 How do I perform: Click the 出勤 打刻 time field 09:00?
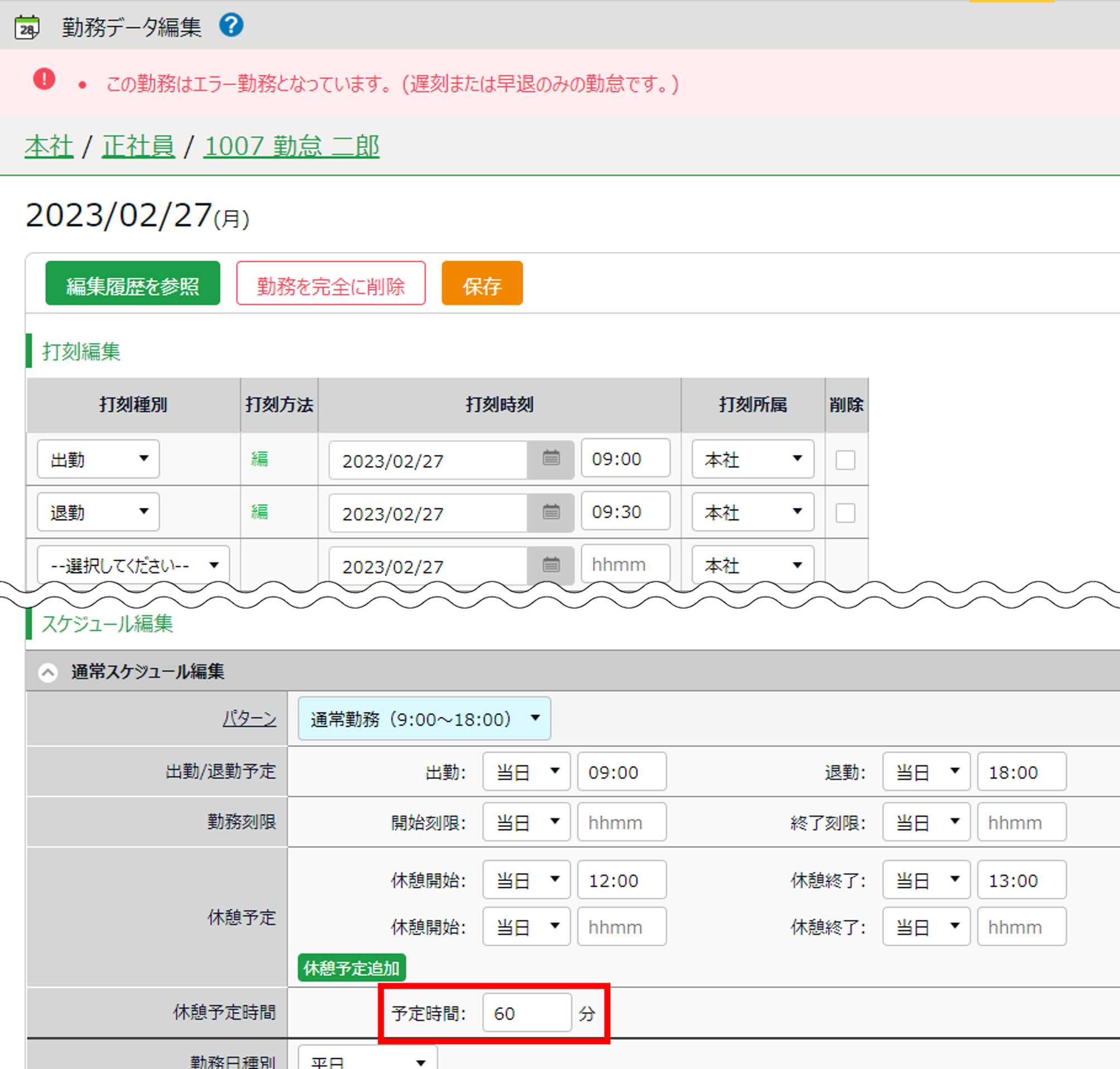coord(625,458)
